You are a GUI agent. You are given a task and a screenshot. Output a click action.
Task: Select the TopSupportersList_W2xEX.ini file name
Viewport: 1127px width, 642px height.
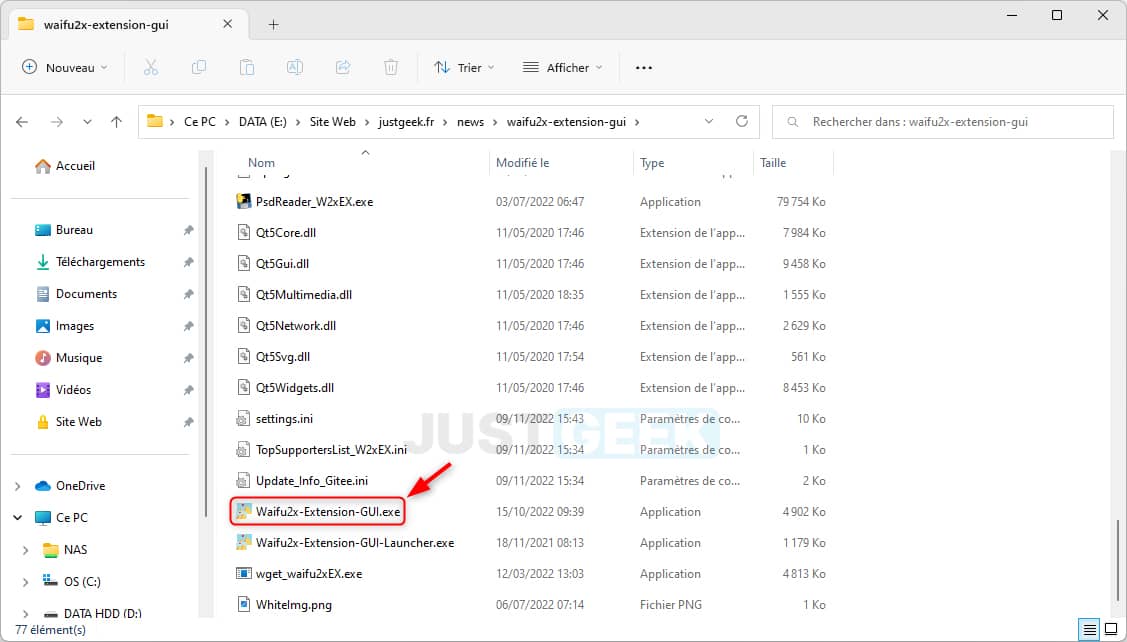coord(331,449)
